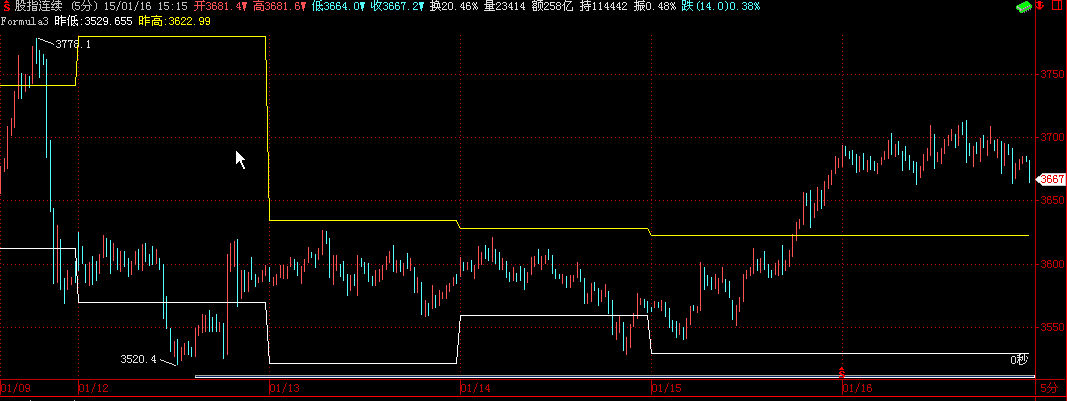
Task: Click the red S logo icon beside 股指连续
Action: [x=6, y=6]
